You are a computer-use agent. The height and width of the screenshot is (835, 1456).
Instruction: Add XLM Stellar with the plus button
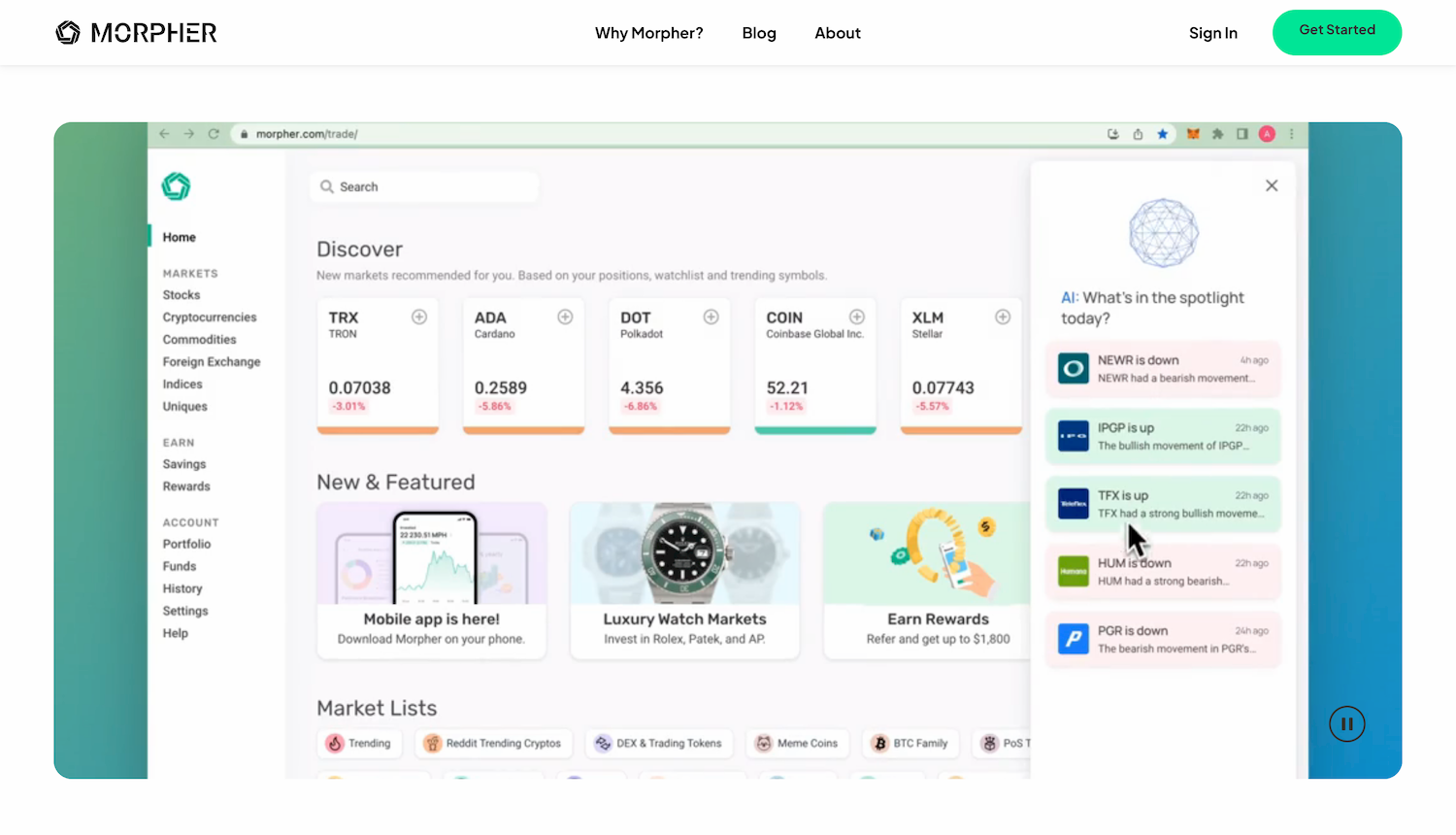pos(1003,317)
